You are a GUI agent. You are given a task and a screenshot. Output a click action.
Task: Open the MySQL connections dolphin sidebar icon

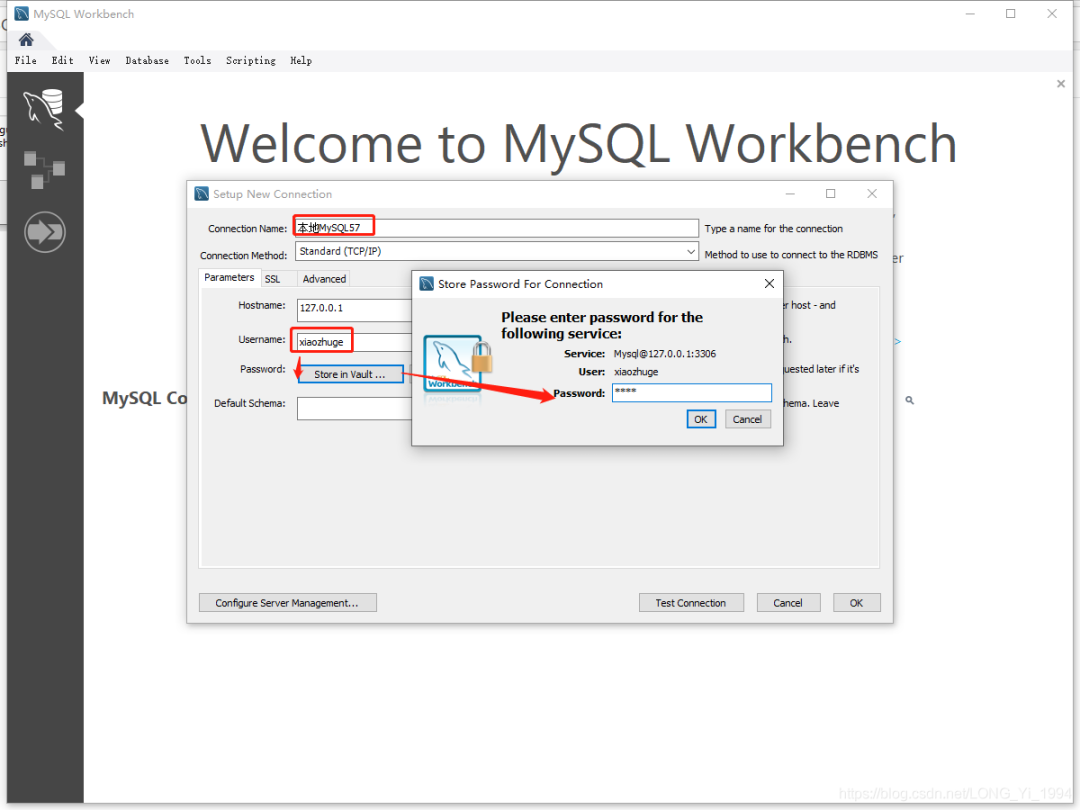pyautogui.click(x=44, y=109)
